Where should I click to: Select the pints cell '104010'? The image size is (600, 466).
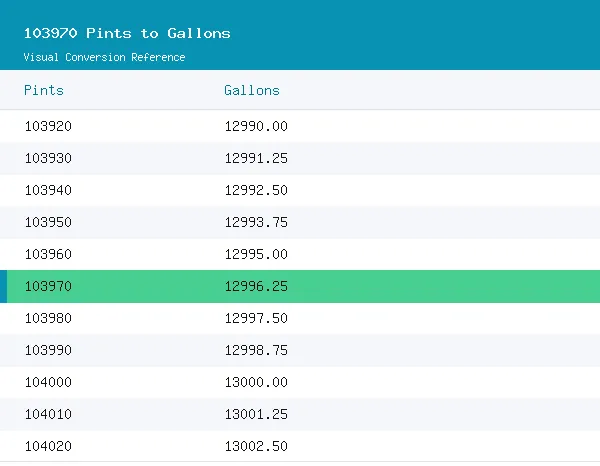tap(48, 414)
